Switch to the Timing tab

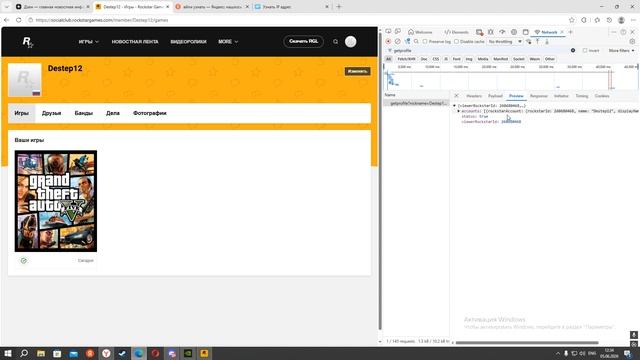coord(582,96)
